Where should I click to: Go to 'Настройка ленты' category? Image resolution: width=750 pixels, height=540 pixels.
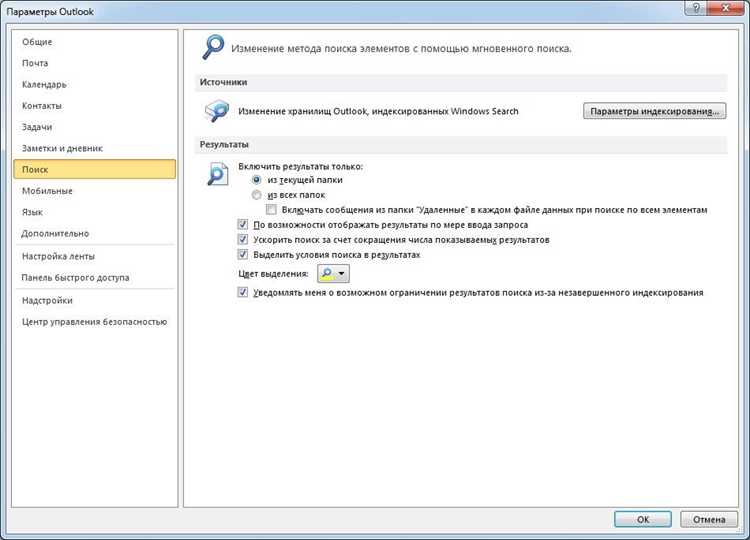pos(95,256)
